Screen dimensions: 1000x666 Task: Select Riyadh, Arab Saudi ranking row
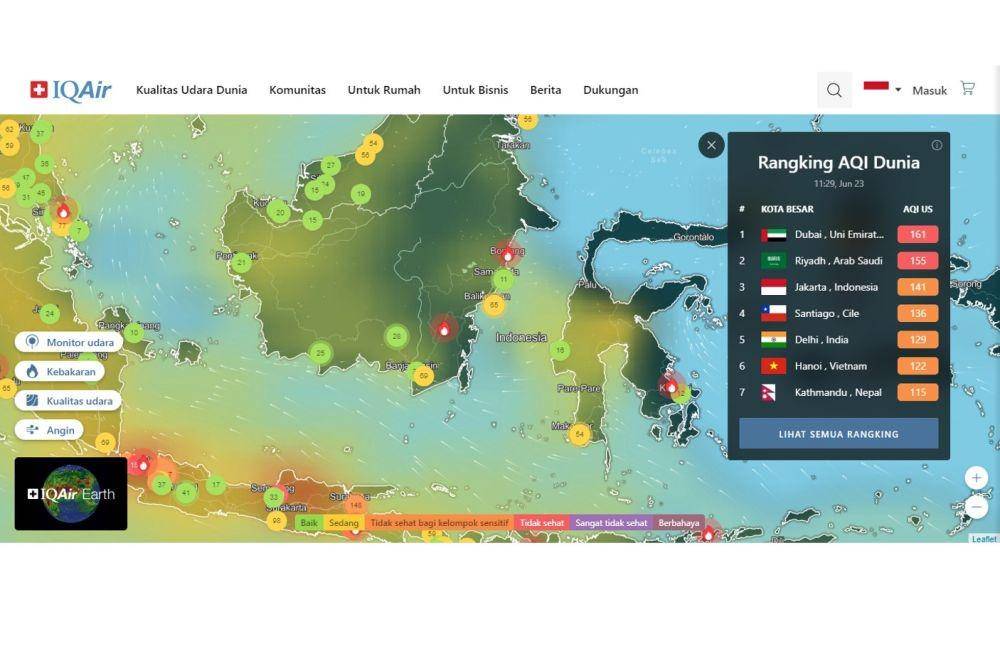839,260
